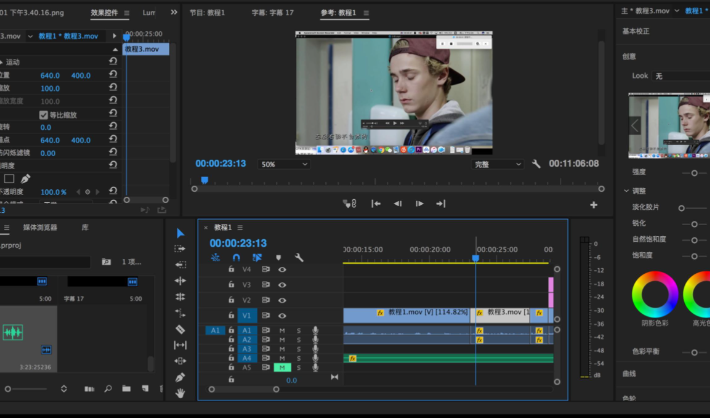Open the playback resolution dropdown
The image size is (710, 418).
(x=498, y=164)
